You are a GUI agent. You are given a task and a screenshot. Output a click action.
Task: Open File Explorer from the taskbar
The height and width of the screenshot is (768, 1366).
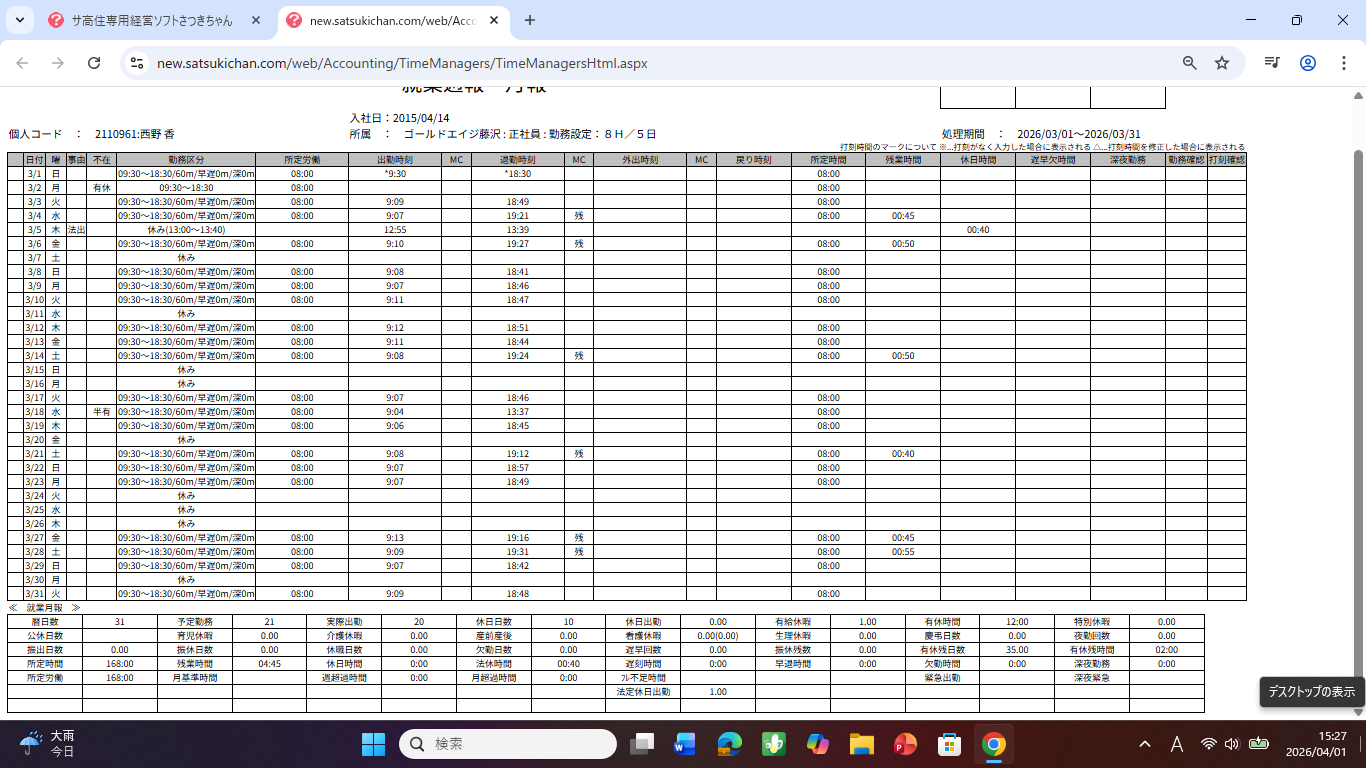point(862,744)
